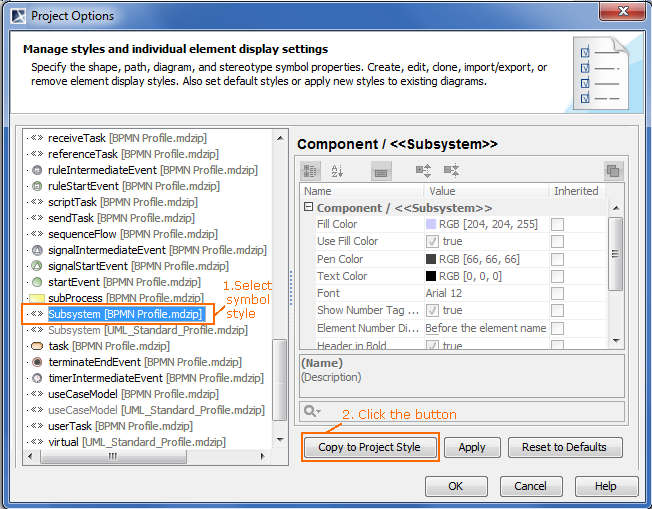Click the OK button
The width and height of the screenshot is (652, 509).
(456, 486)
